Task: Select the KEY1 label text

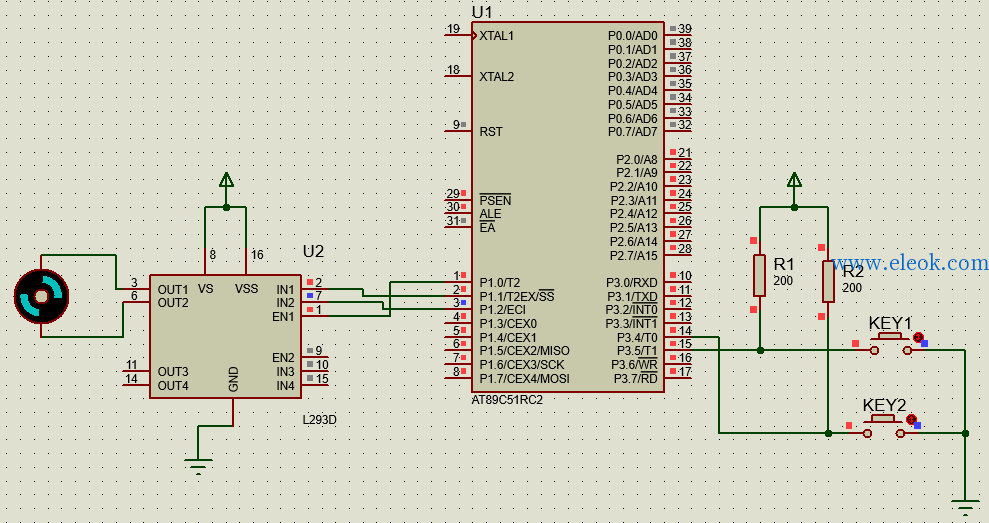Action: [x=891, y=323]
